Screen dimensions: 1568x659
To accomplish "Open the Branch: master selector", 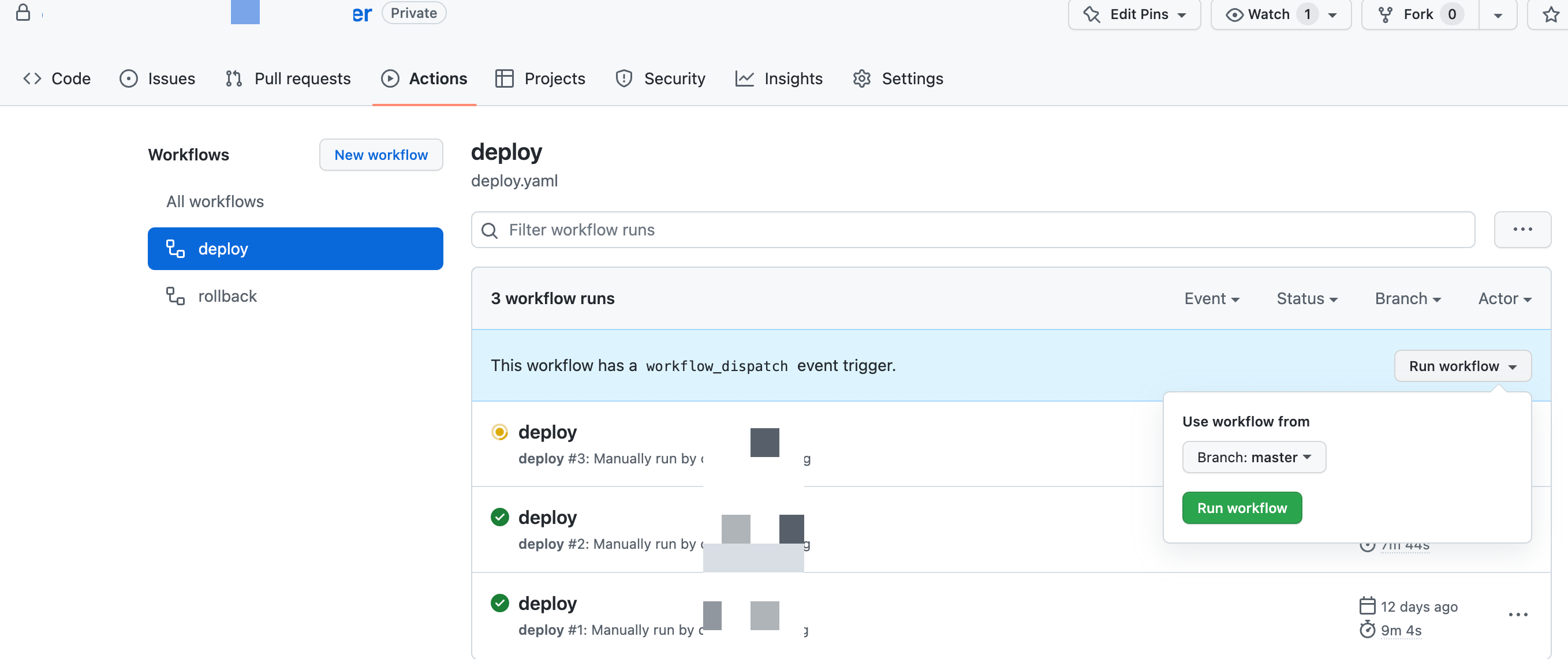I will tap(1253, 458).
